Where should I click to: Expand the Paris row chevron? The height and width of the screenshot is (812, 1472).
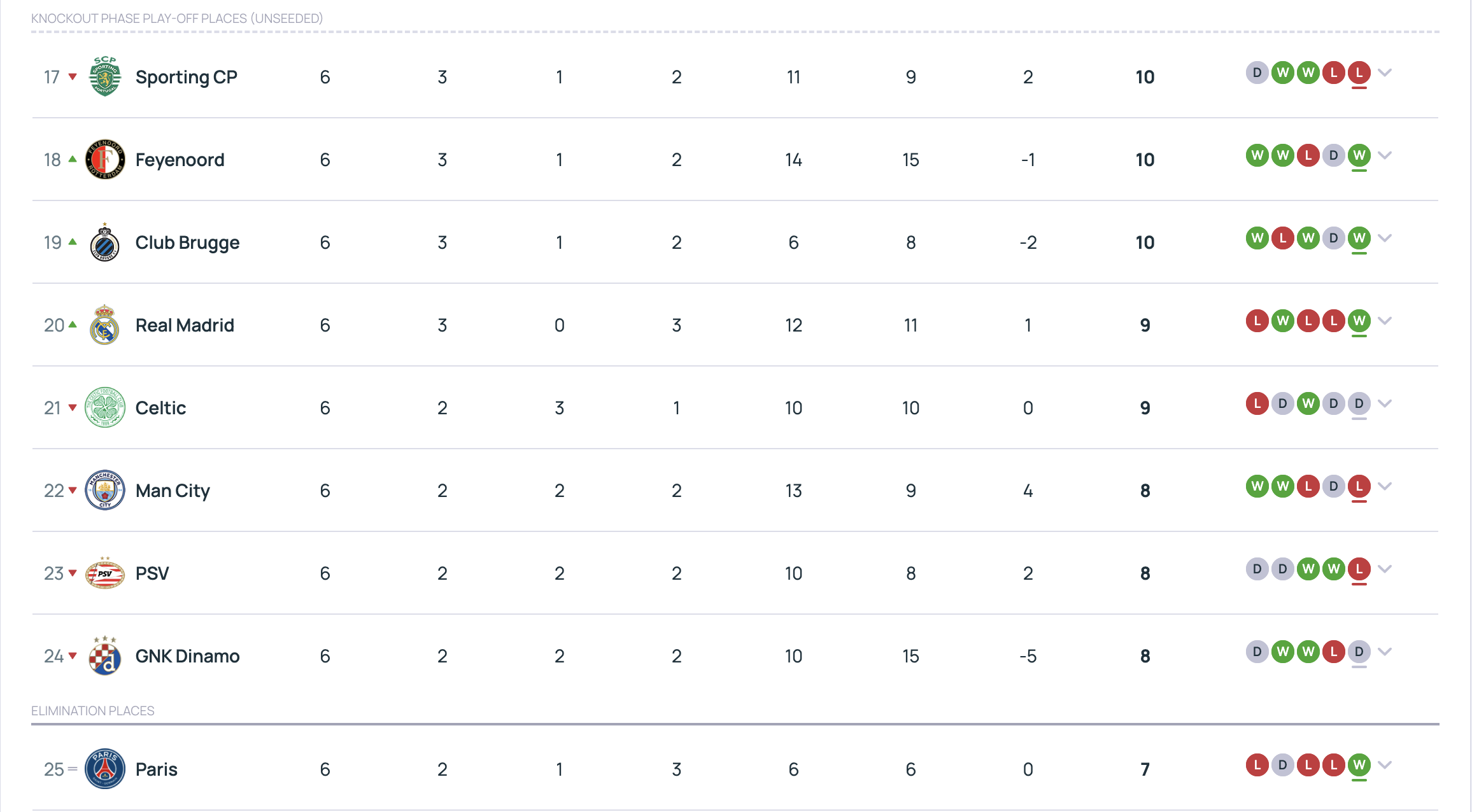[1385, 765]
